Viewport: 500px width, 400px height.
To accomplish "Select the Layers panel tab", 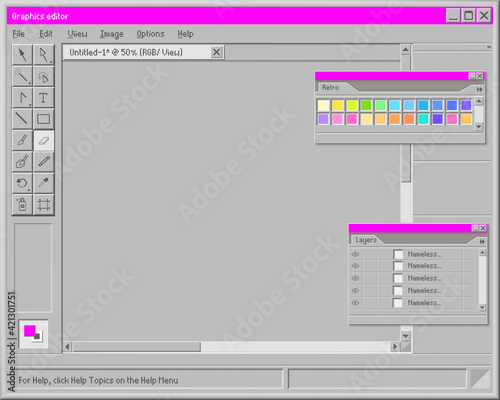I will click(x=366, y=240).
